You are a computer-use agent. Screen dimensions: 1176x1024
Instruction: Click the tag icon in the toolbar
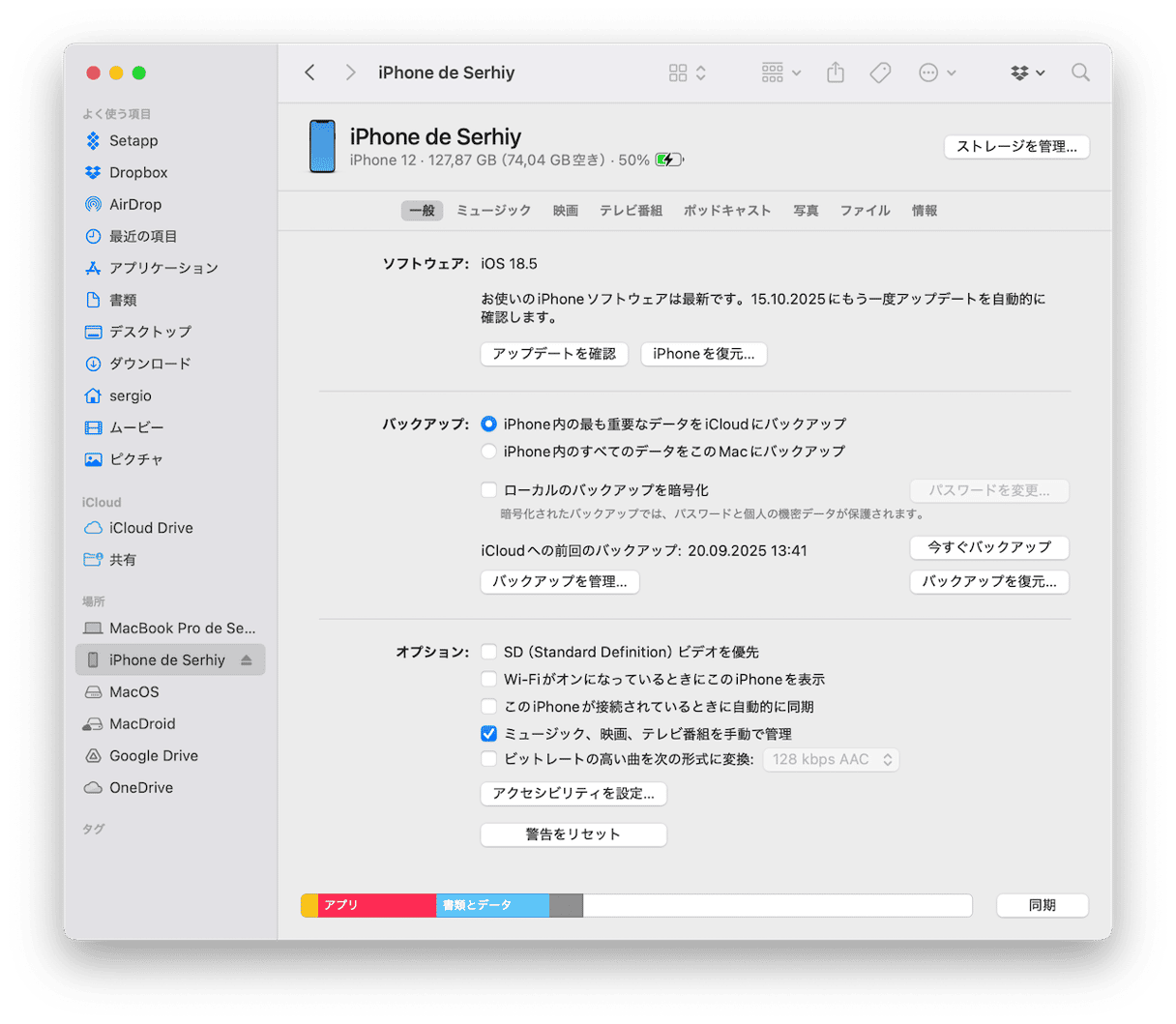click(880, 73)
